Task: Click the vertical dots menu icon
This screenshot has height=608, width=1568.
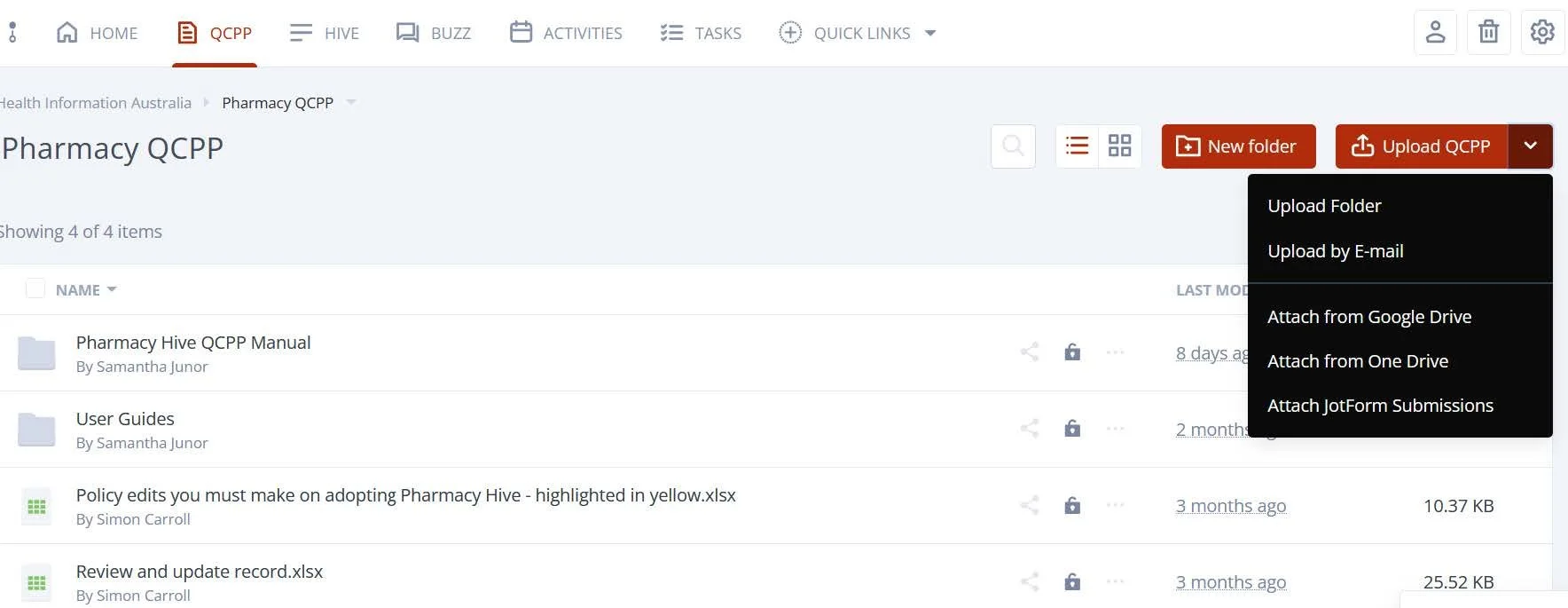Action: pos(12,33)
